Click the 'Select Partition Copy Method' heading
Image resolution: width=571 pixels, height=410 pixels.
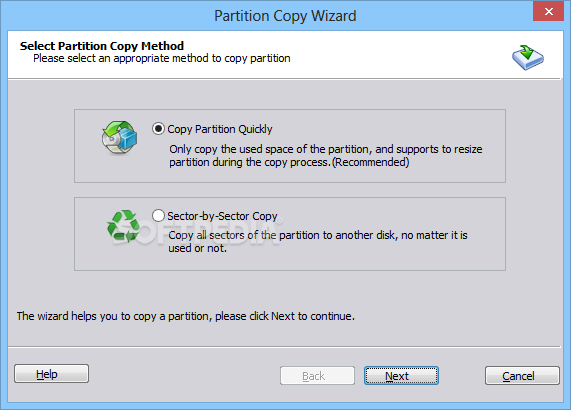(x=102, y=46)
